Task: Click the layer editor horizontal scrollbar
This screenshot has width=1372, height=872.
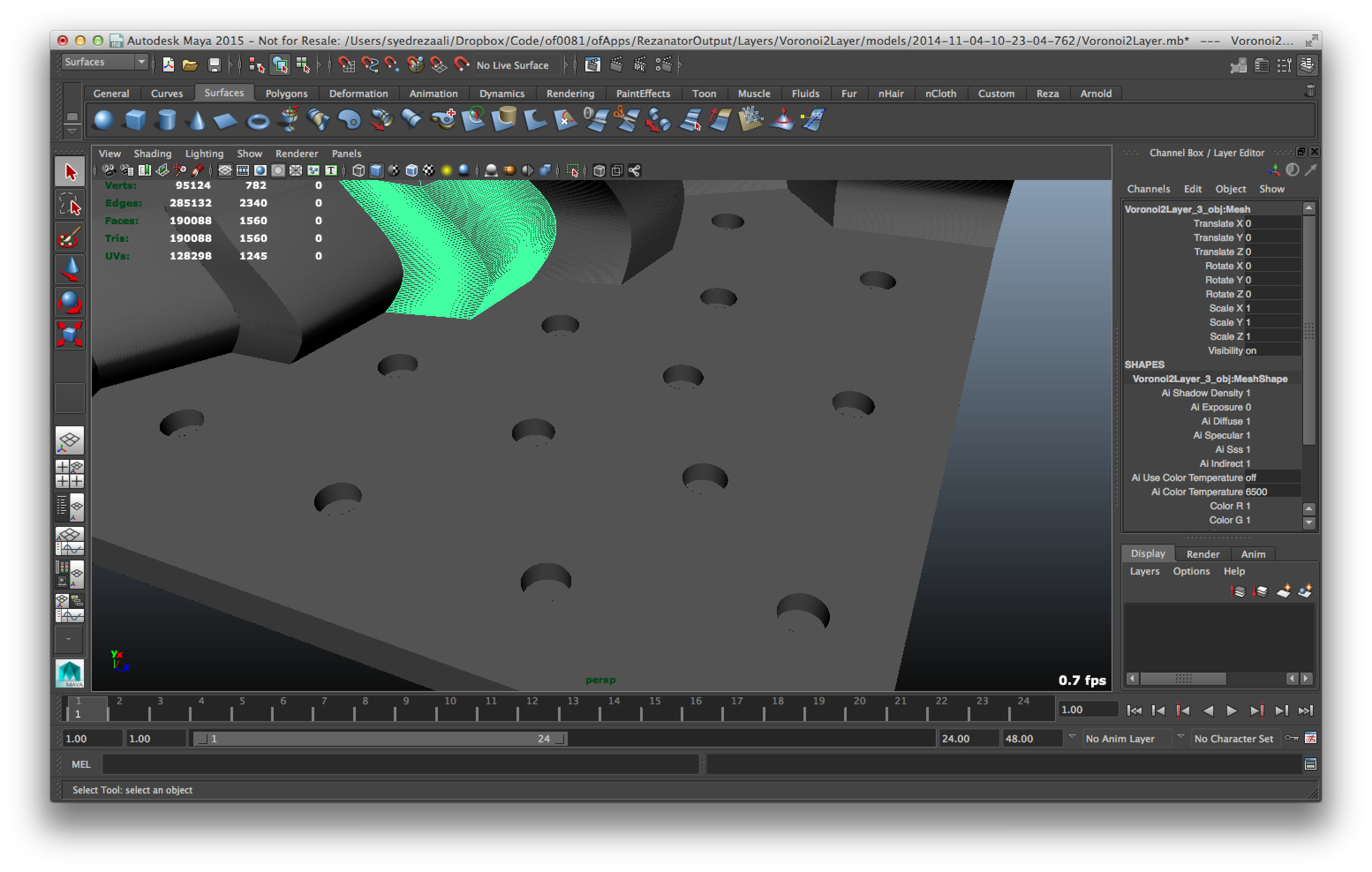Action: (x=1184, y=678)
